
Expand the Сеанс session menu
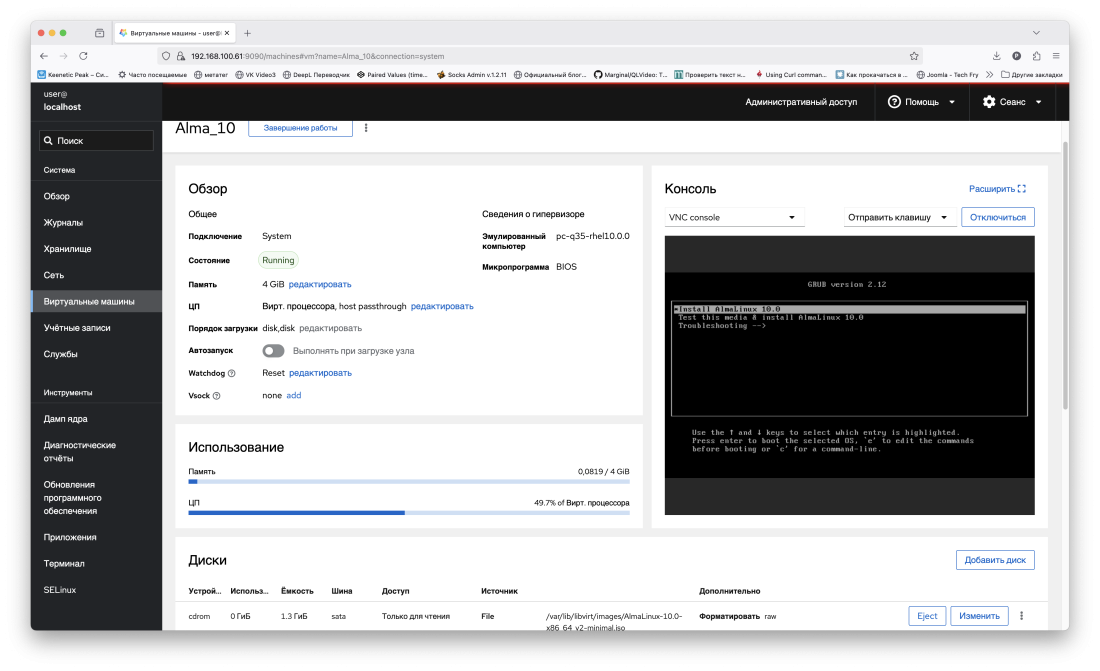[x=1012, y=102]
